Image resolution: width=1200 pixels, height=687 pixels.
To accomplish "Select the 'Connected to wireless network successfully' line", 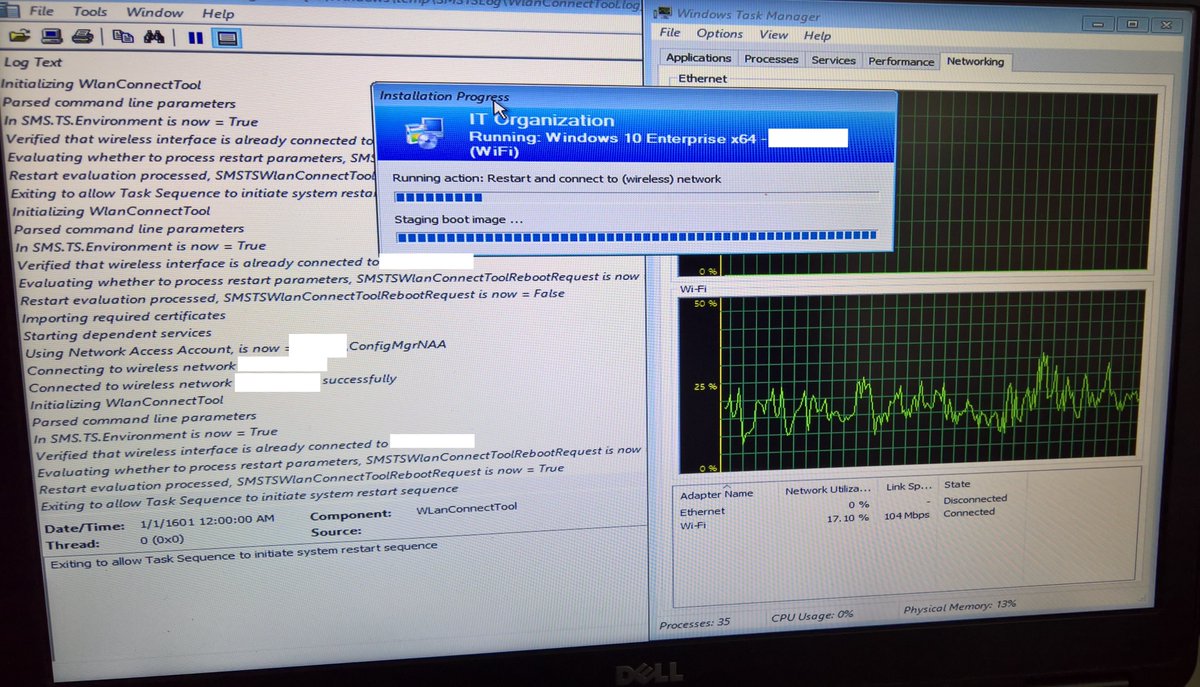I will pyautogui.click(x=212, y=384).
